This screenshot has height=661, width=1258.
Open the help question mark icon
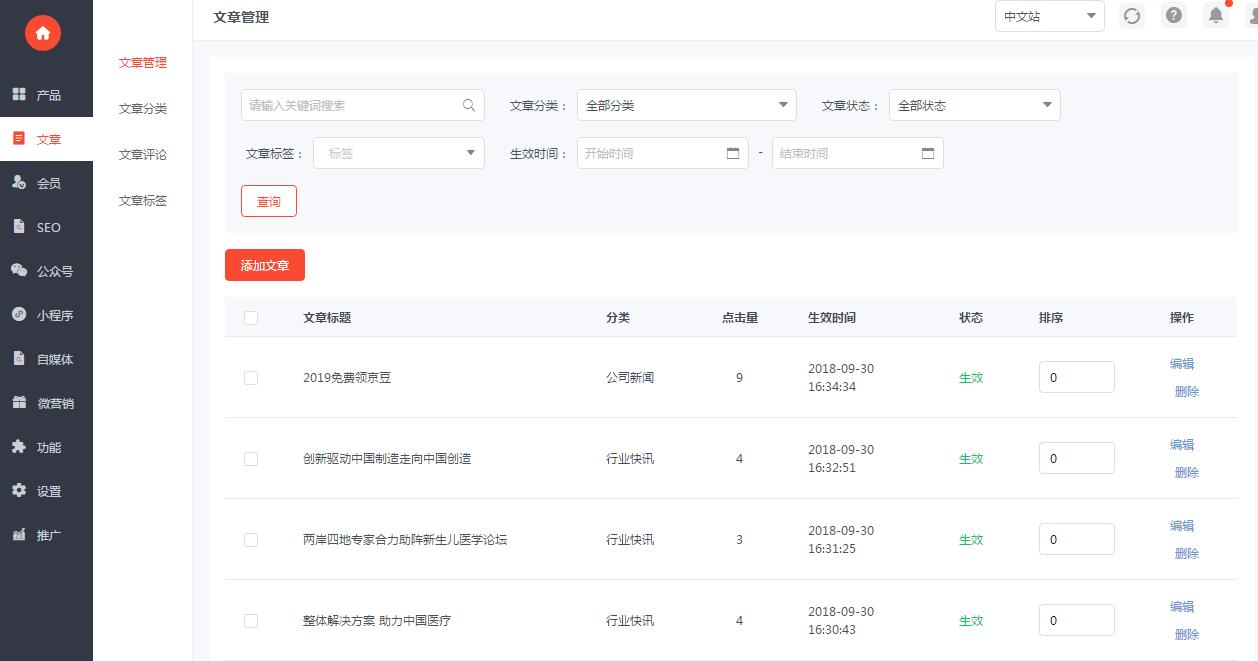click(x=1174, y=16)
